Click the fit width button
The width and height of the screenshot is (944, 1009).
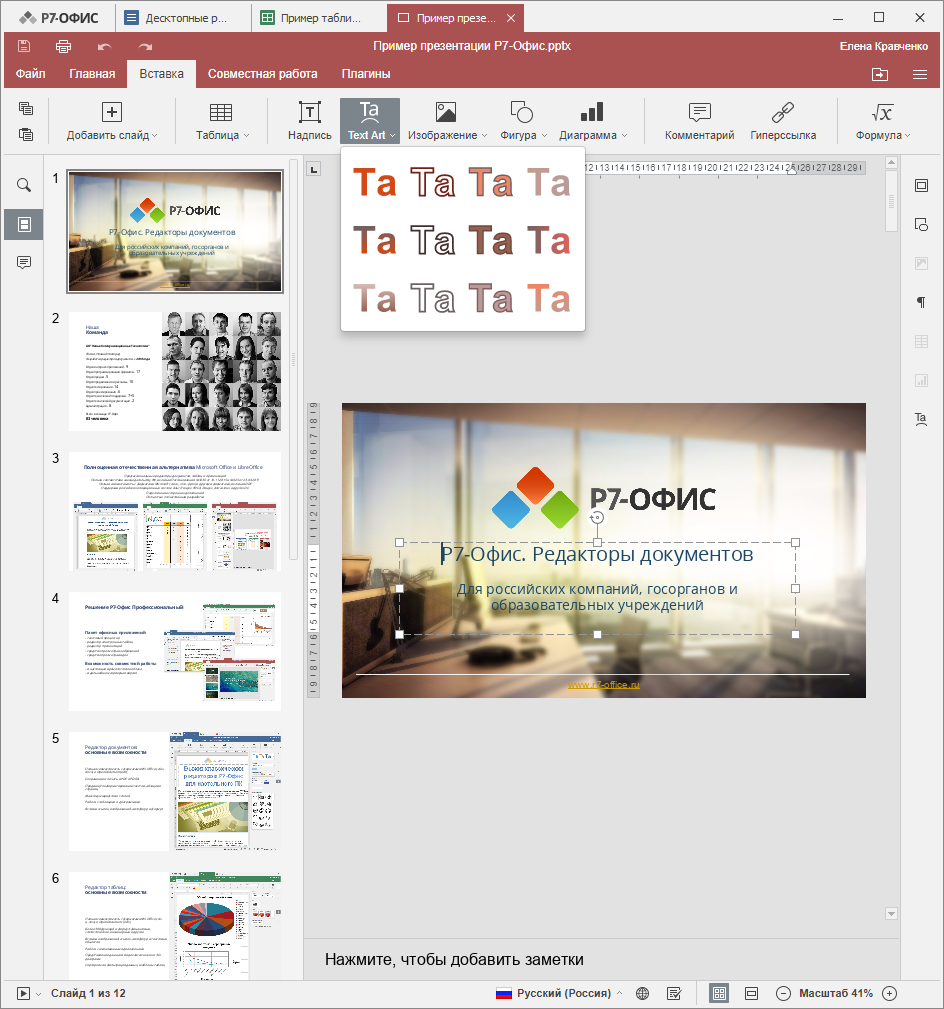point(751,994)
